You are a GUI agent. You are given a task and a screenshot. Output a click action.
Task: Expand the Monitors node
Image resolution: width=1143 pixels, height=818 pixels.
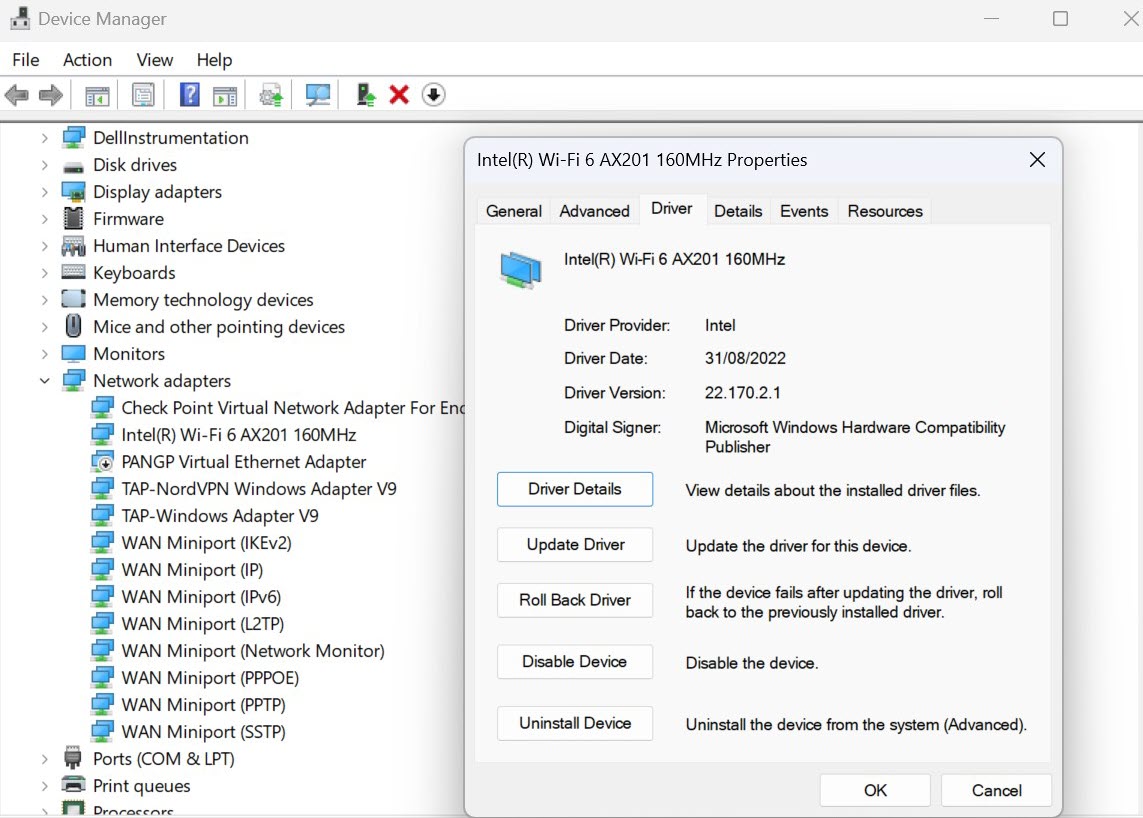click(44, 354)
